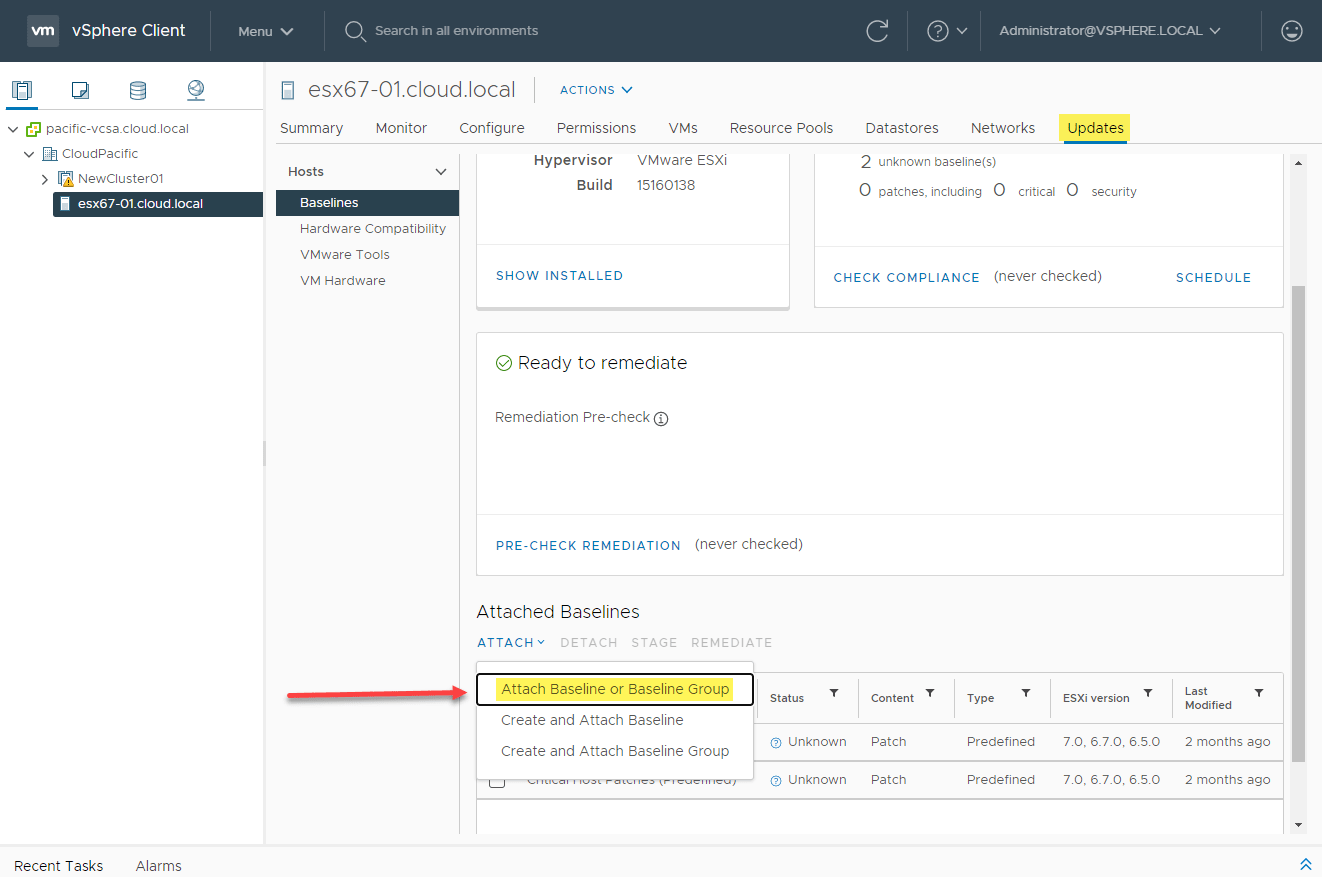
Task: Click the scrollbar up arrow
Action: pyautogui.click(x=1298, y=163)
